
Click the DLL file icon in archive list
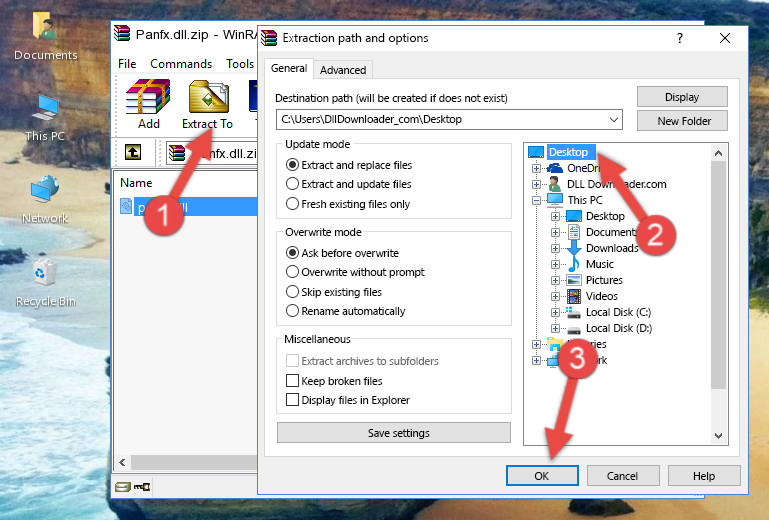pyautogui.click(x=126, y=207)
